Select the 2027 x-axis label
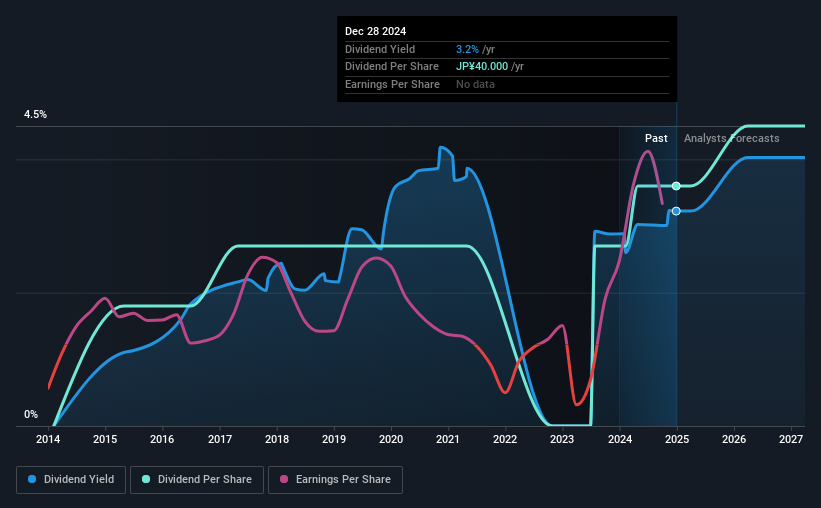821x508 pixels. [791, 439]
